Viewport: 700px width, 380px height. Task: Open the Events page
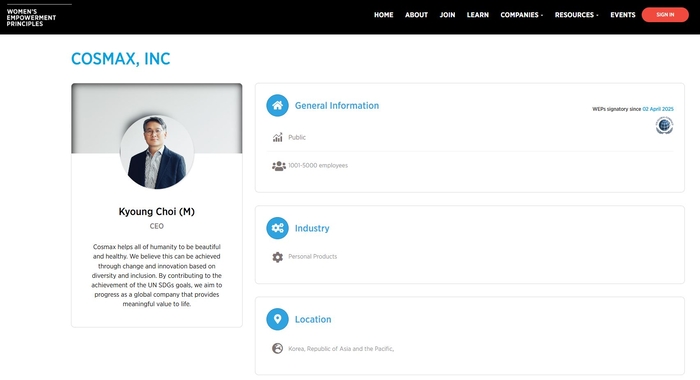pos(623,15)
